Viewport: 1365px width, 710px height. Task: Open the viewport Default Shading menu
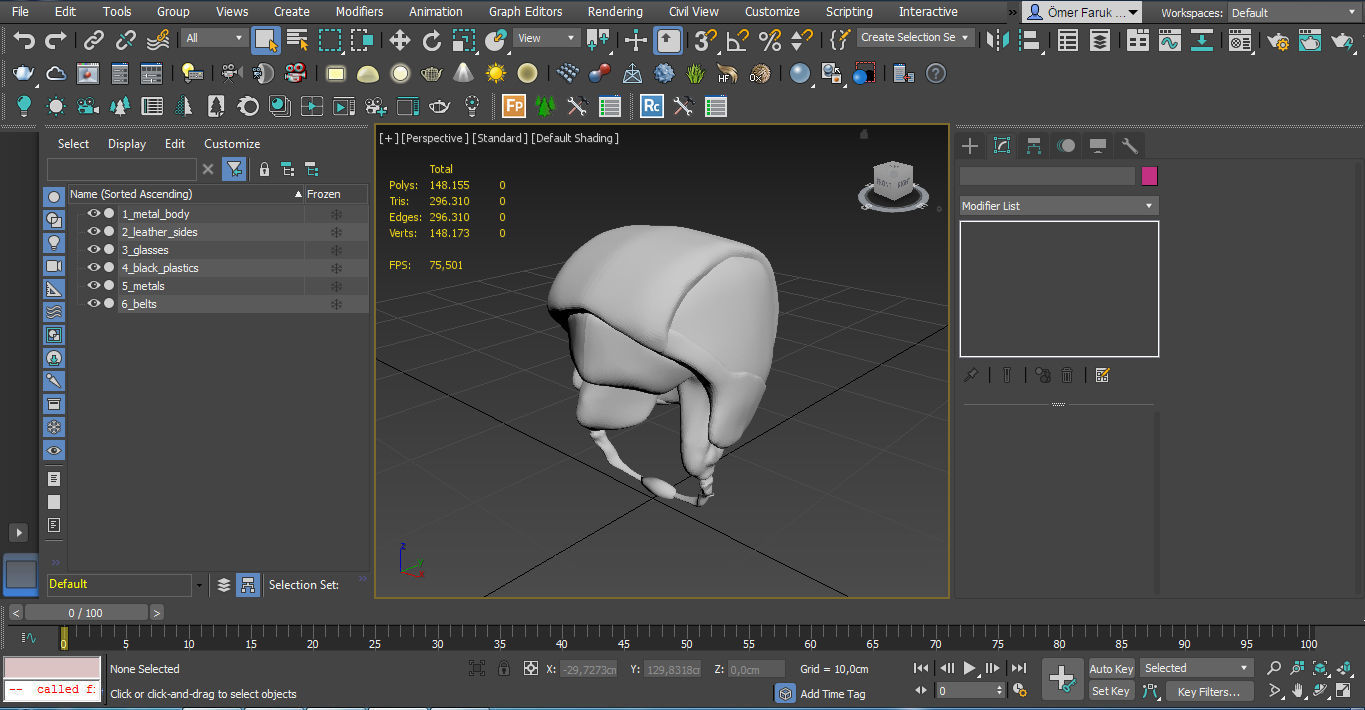[575, 138]
